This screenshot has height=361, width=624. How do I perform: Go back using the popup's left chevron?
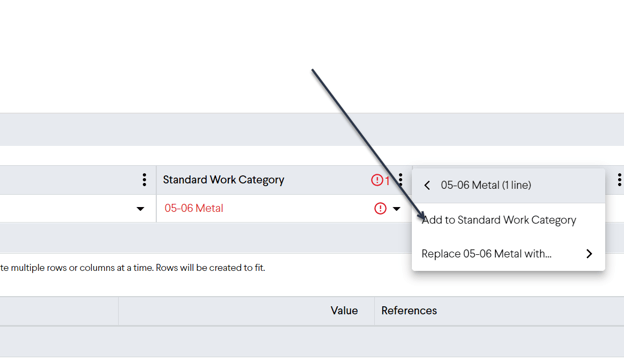pos(427,185)
